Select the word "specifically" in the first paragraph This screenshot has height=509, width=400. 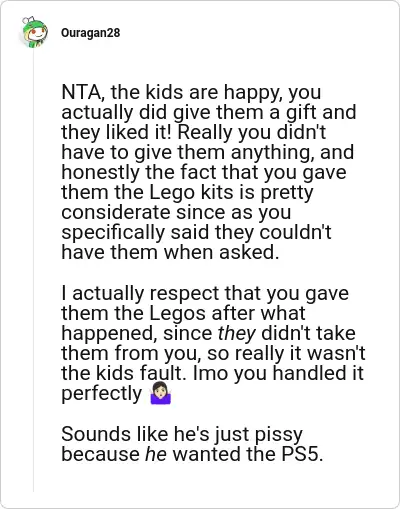pyautogui.click(x=113, y=232)
